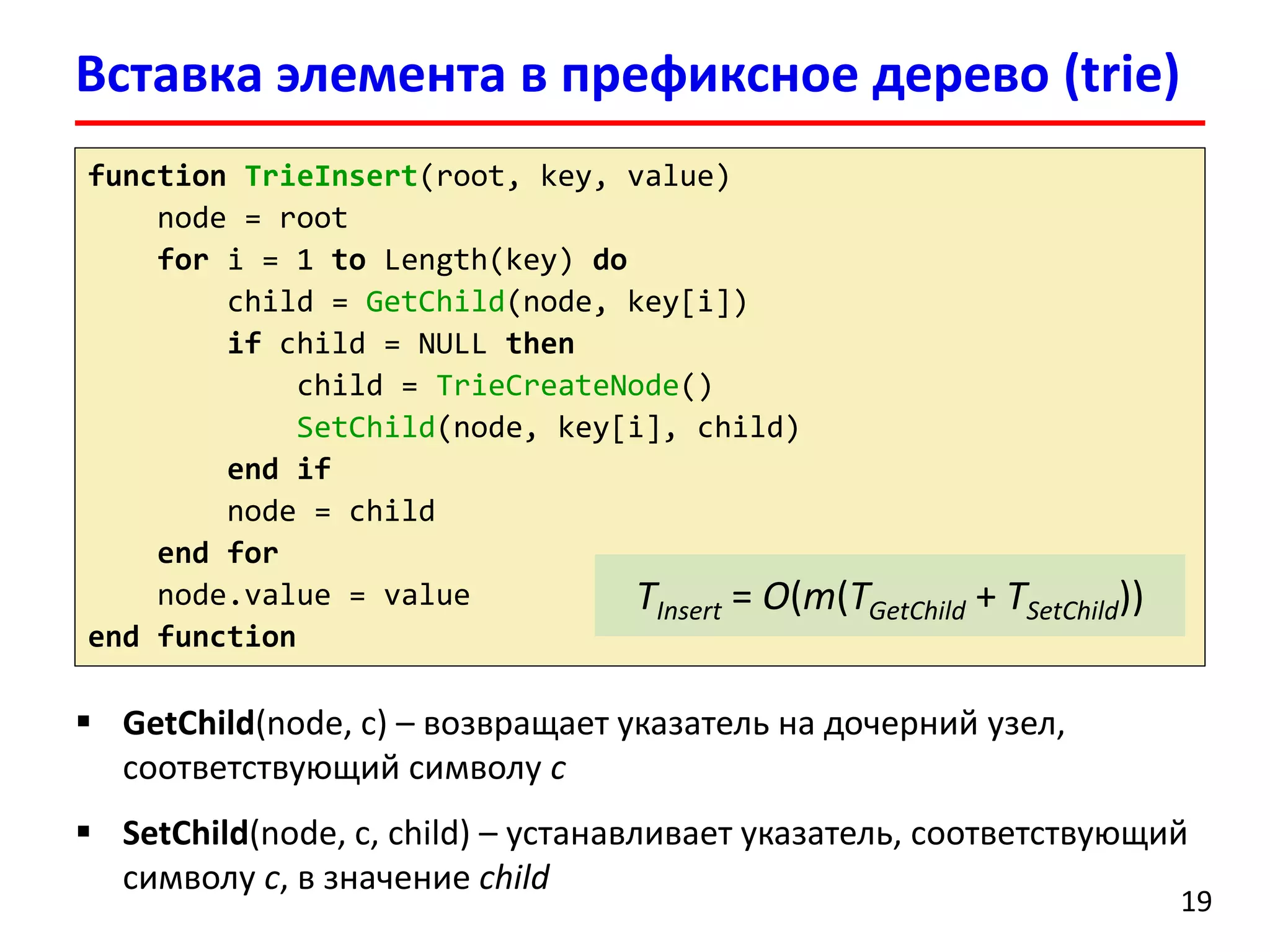Click the 'if child = NULL then' line
Viewport: 1270px width, 952px height.
point(401,344)
